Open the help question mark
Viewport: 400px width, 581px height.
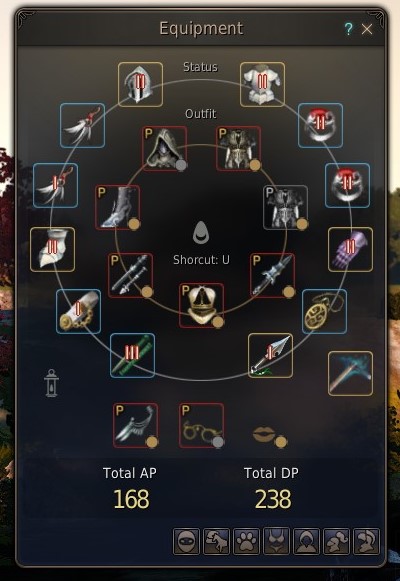click(348, 29)
